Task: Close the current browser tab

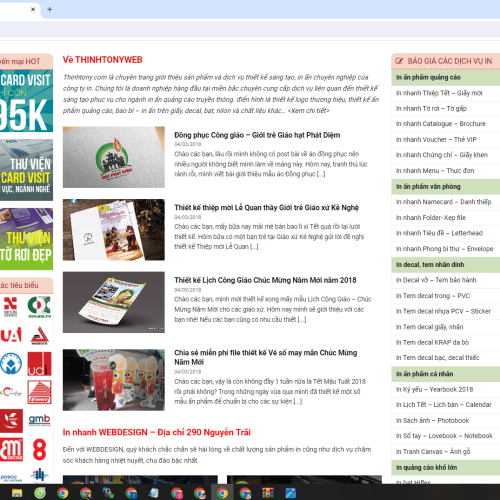Action: (x=33, y=9)
